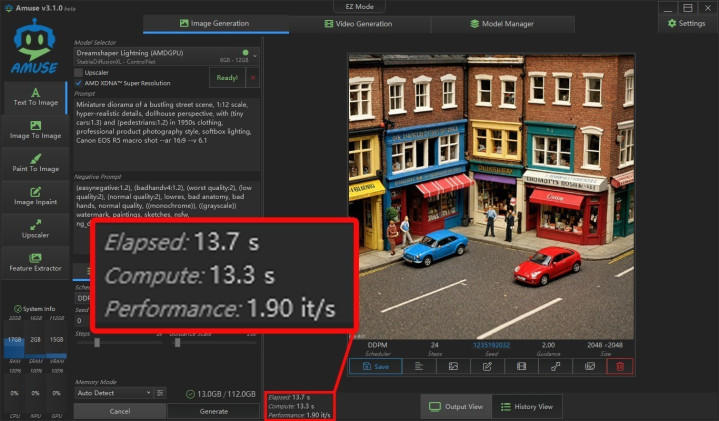Click the red X unload model button
The height and width of the screenshot is (421, 719).
252,77
